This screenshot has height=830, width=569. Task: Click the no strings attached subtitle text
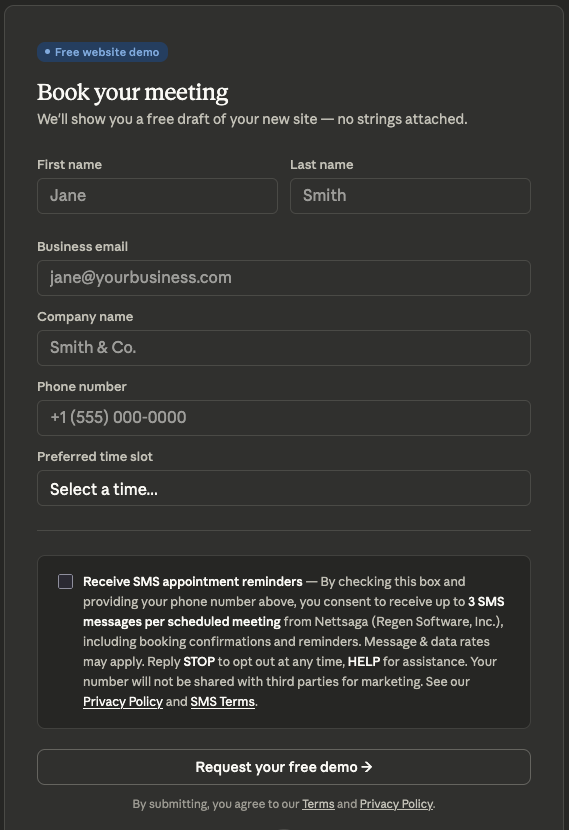(x=252, y=119)
